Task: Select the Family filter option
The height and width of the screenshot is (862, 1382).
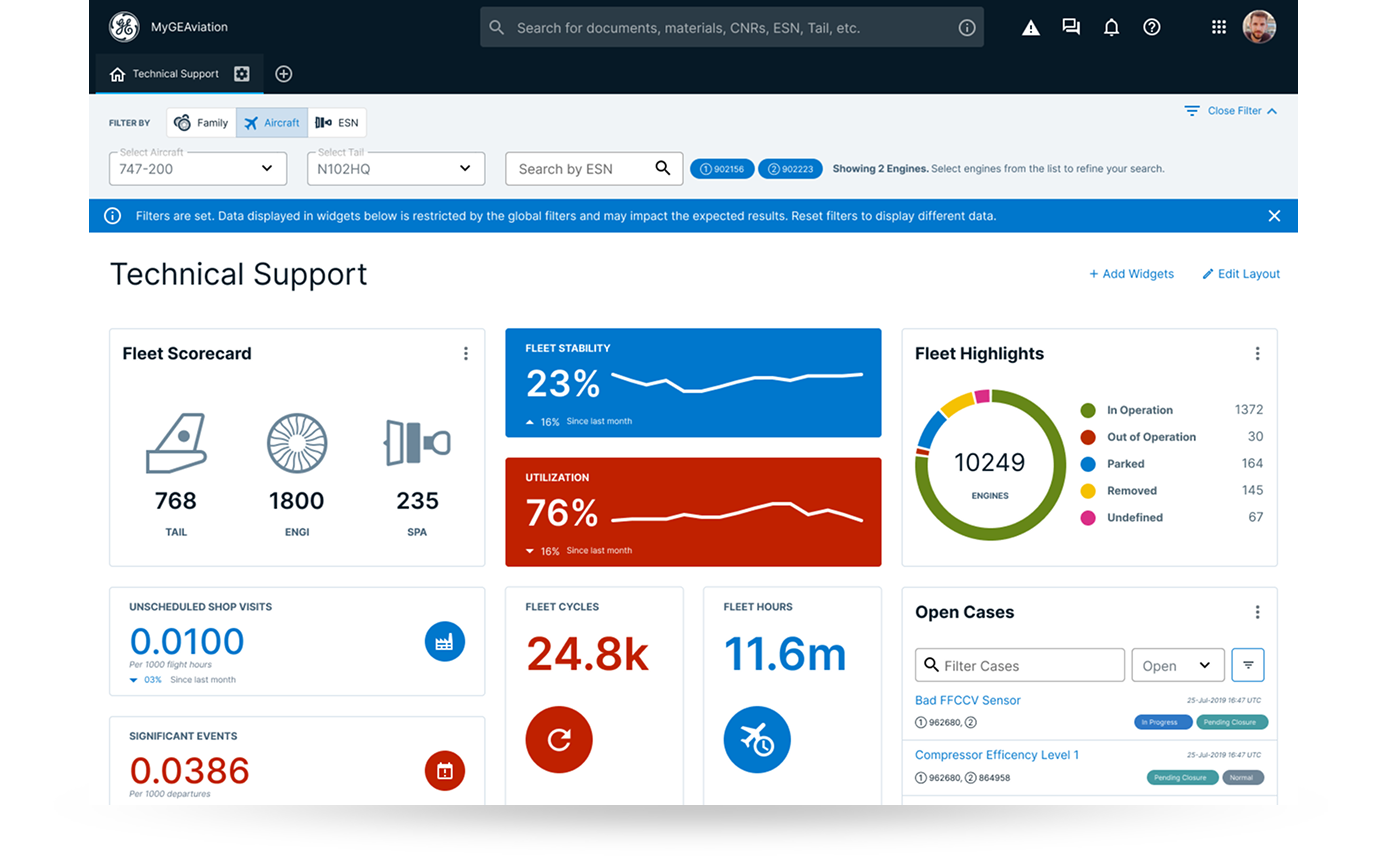Action: tap(201, 123)
